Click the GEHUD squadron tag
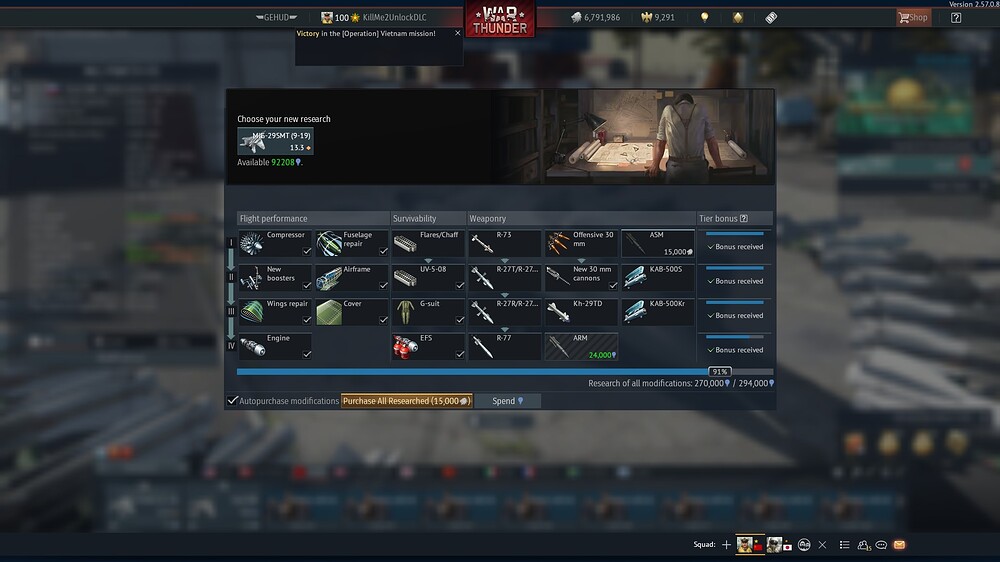1000x562 pixels. 276,17
